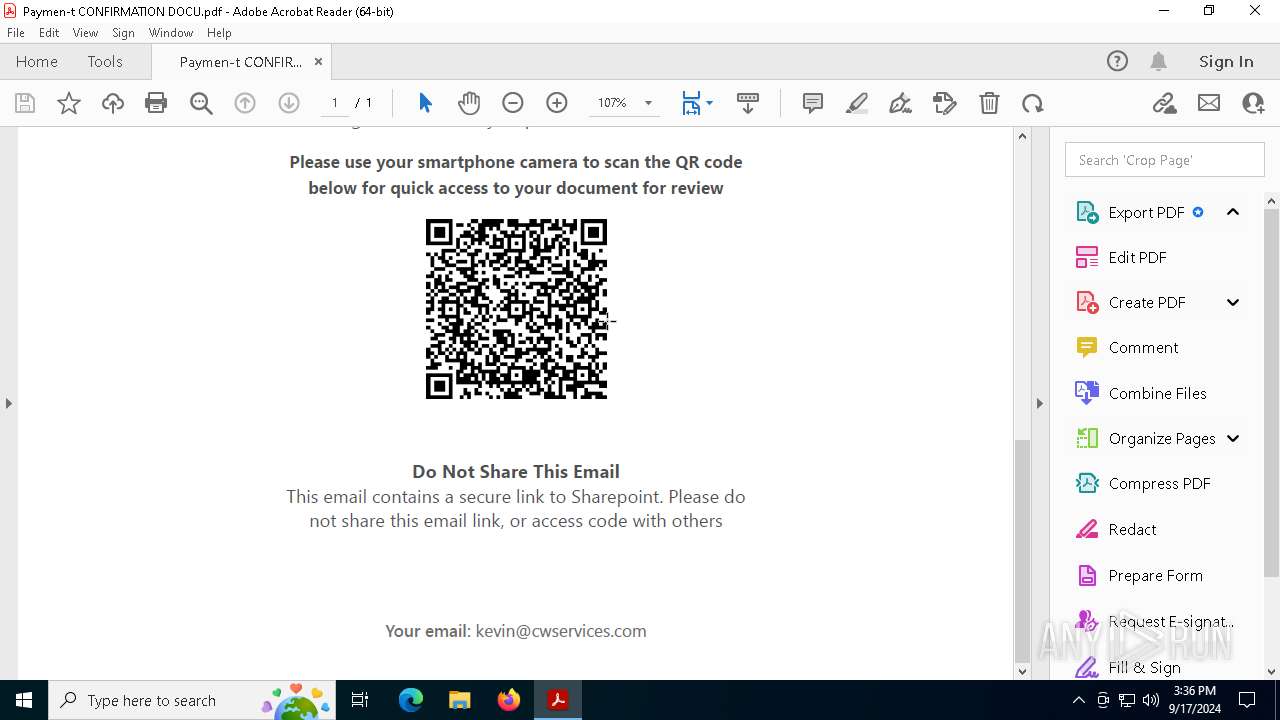The width and height of the screenshot is (1280, 720).
Task: Select the sign document pen tool
Action: (901, 103)
